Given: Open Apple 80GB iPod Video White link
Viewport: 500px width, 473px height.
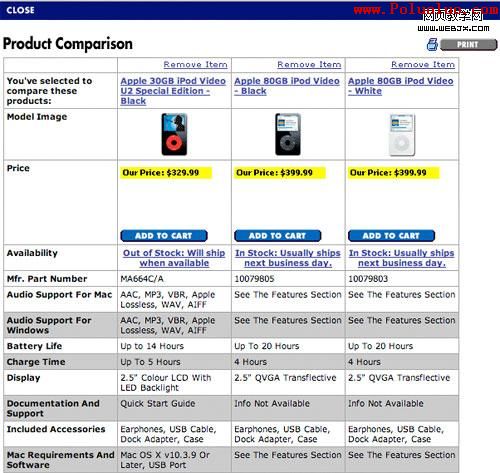Looking at the screenshot, I should (401, 86).
